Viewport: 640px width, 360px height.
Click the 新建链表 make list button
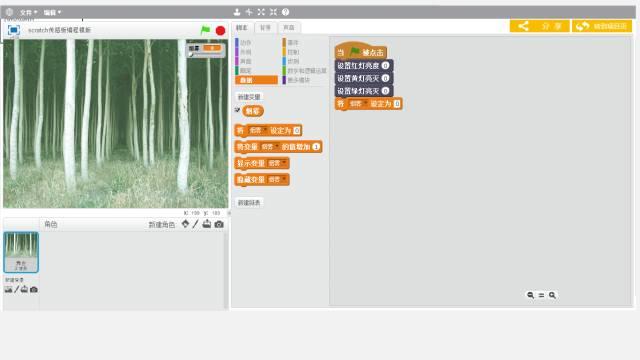[249, 202]
